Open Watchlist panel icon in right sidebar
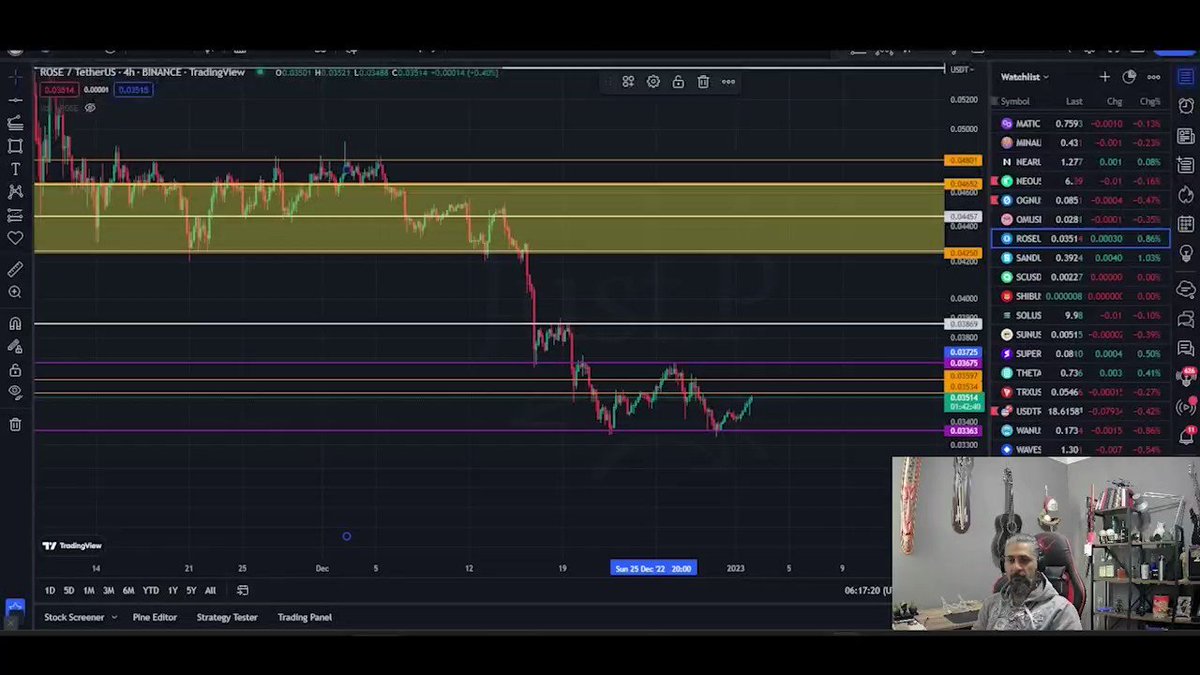This screenshot has height=675, width=1200. pyautogui.click(x=1186, y=77)
